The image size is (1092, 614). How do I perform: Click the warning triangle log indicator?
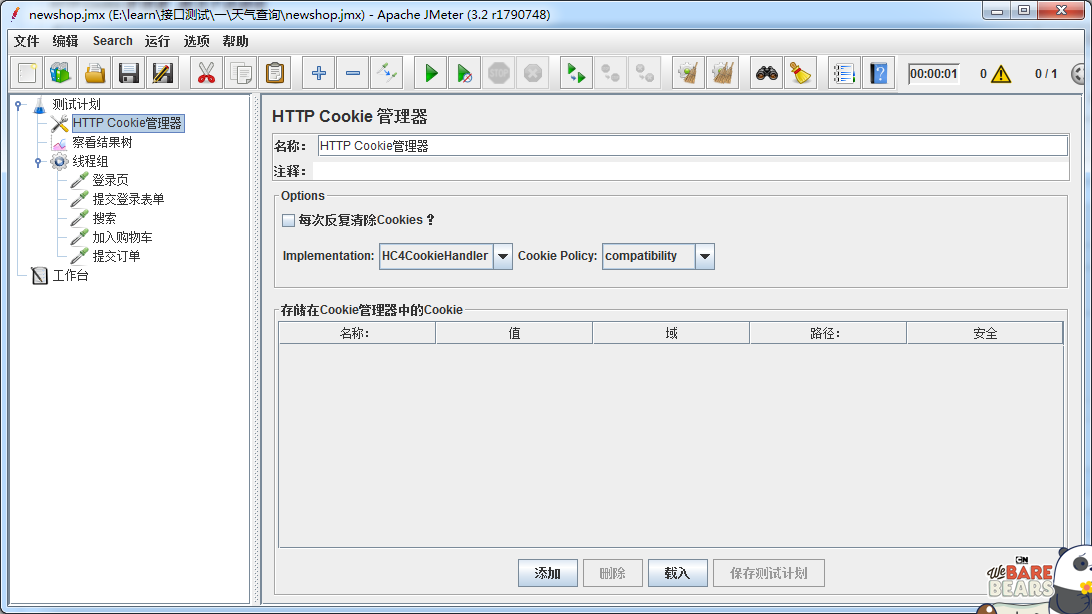click(1001, 74)
